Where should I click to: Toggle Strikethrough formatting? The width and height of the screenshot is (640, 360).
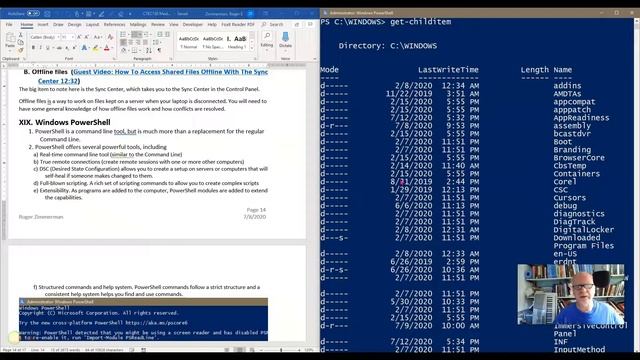59,48
